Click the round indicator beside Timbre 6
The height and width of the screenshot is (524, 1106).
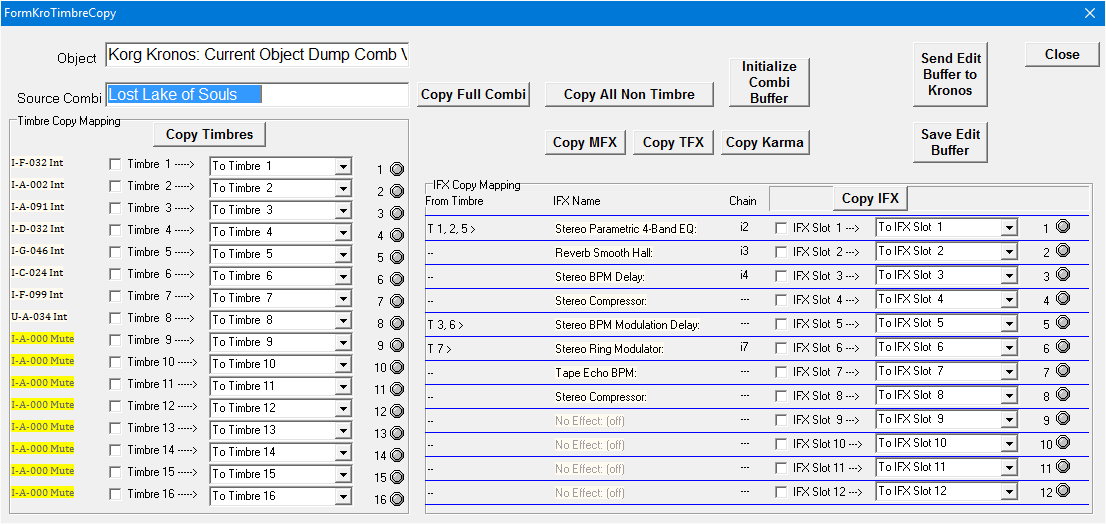(397, 279)
